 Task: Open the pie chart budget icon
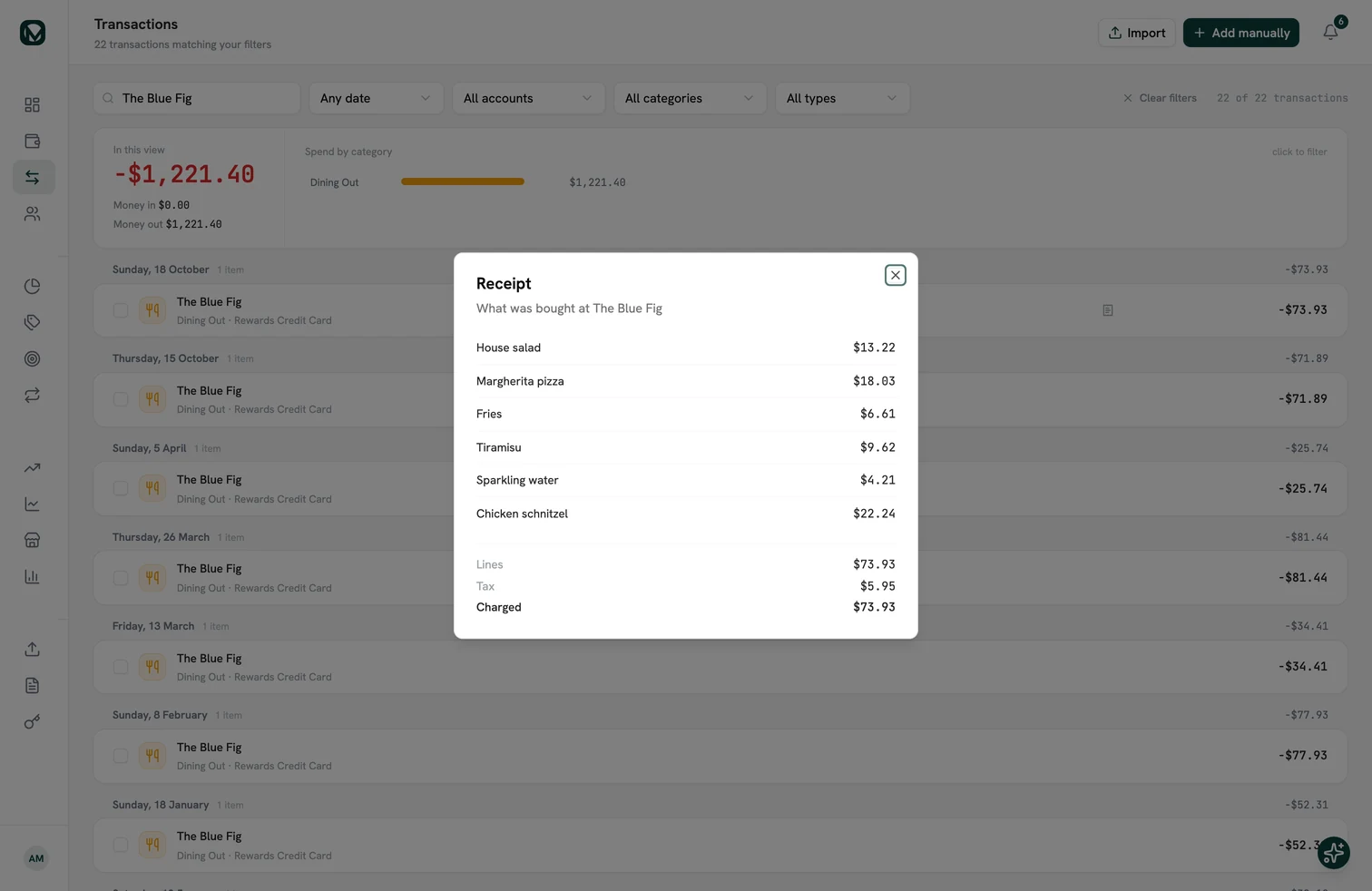coord(33,287)
